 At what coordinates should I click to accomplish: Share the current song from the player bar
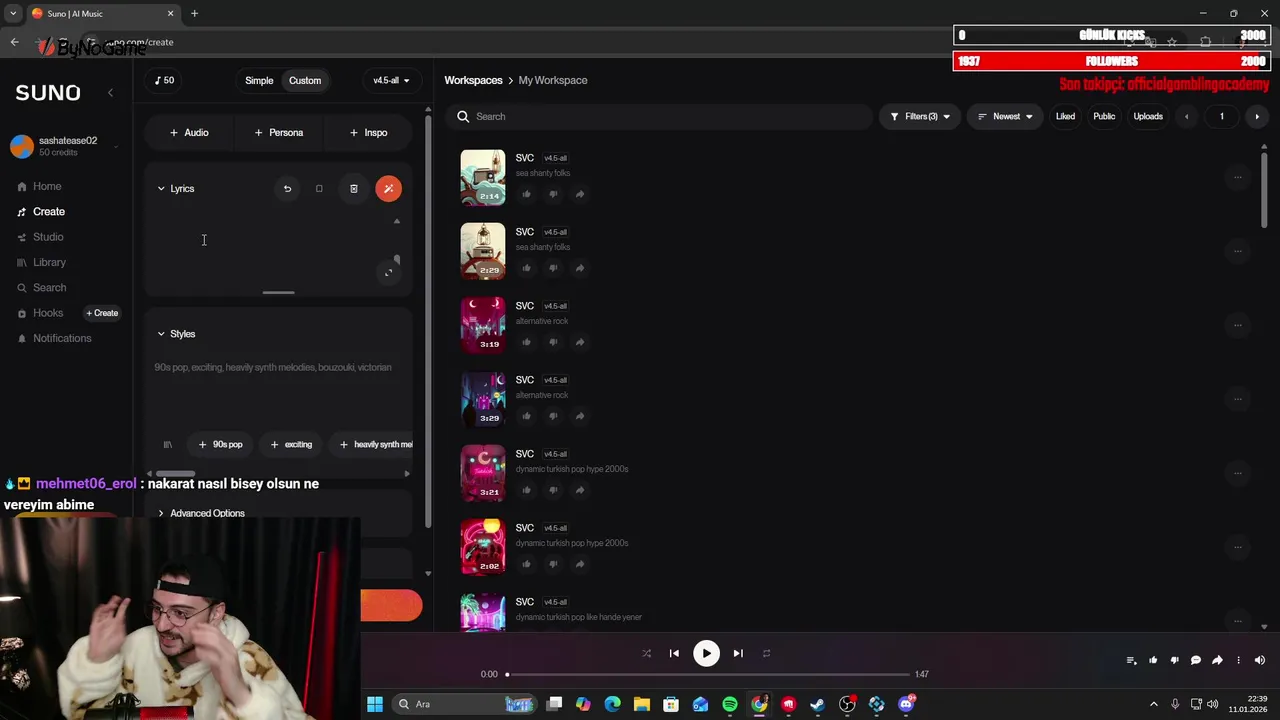coord(1217,660)
